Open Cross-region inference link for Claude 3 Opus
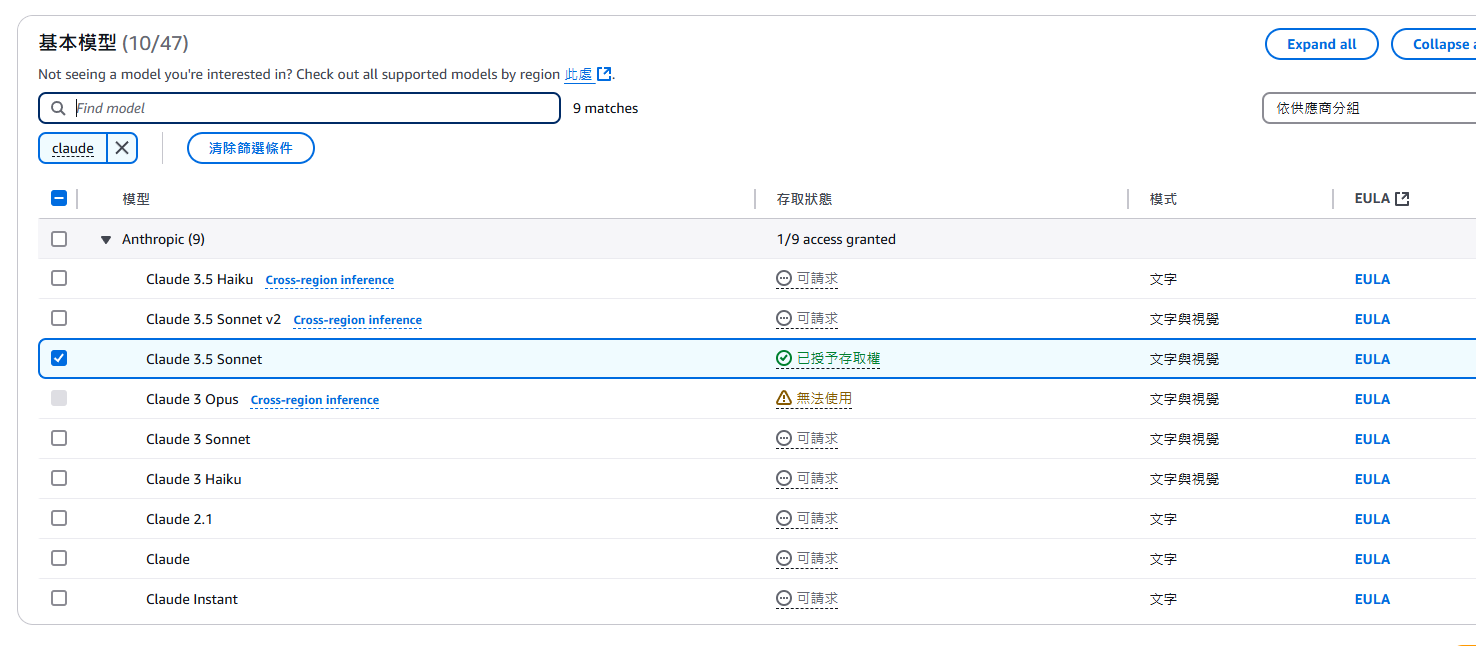The height and width of the screenshot is (646, 1476). (x=315, y=400)
